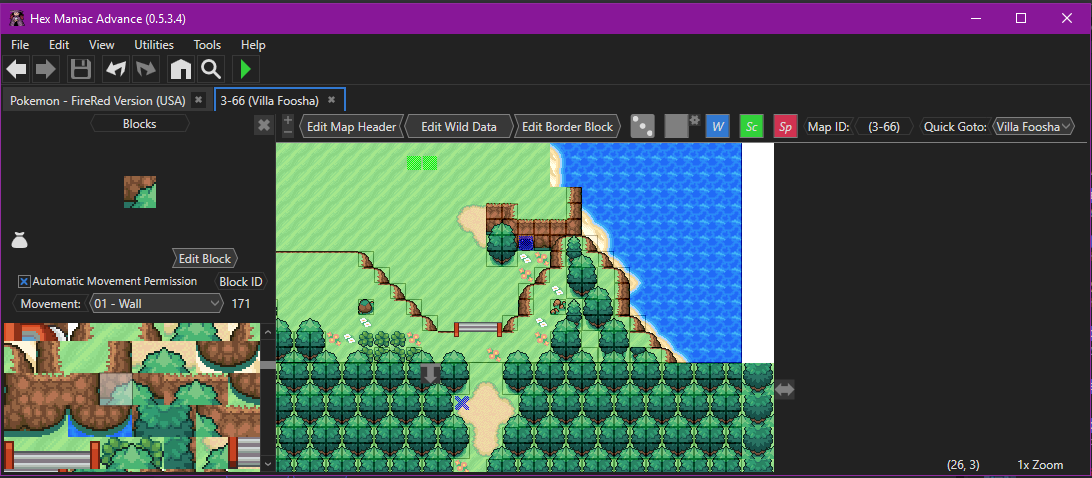Click the block palette scroll up arrow

click(268, 330)
